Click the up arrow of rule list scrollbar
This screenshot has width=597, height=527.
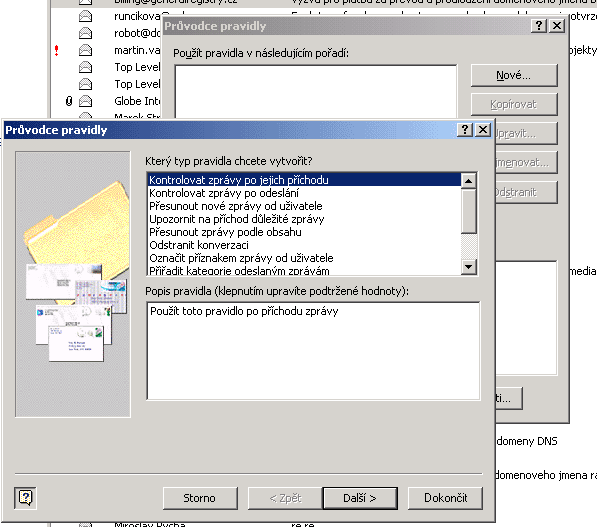click(x=468, y=180)
